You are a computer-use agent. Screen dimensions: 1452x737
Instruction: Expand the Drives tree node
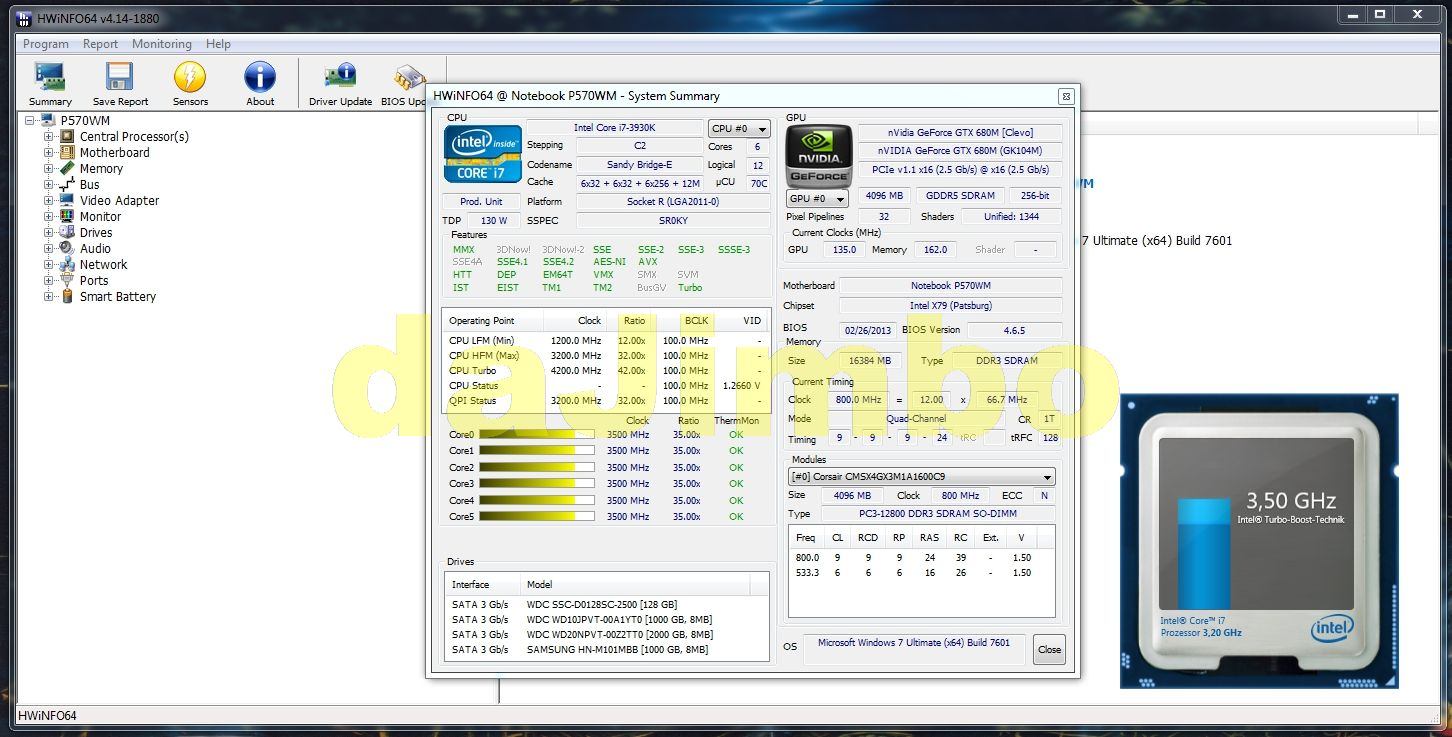coord(48,233)
